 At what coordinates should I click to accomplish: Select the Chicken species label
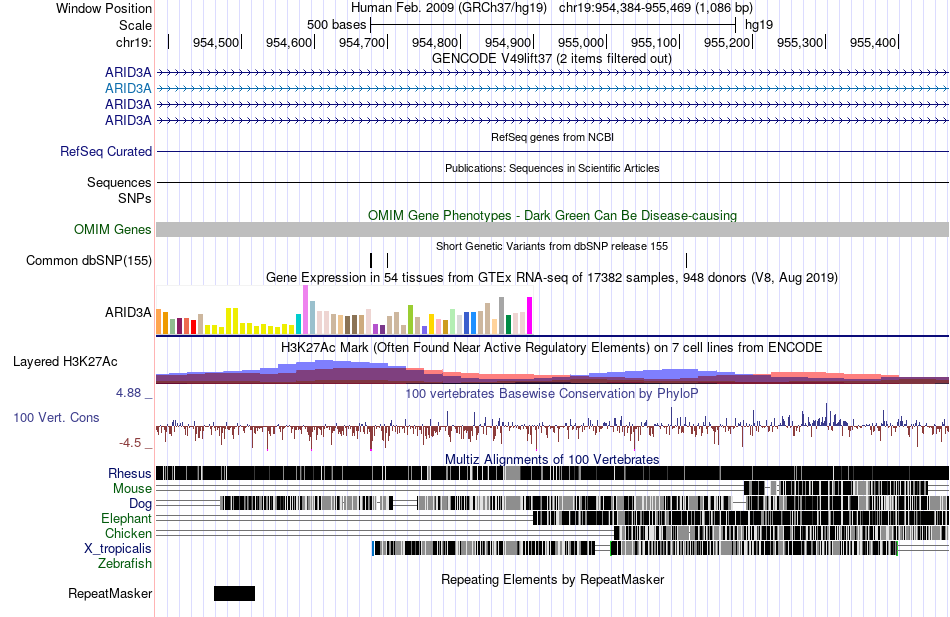coord(128,533)
